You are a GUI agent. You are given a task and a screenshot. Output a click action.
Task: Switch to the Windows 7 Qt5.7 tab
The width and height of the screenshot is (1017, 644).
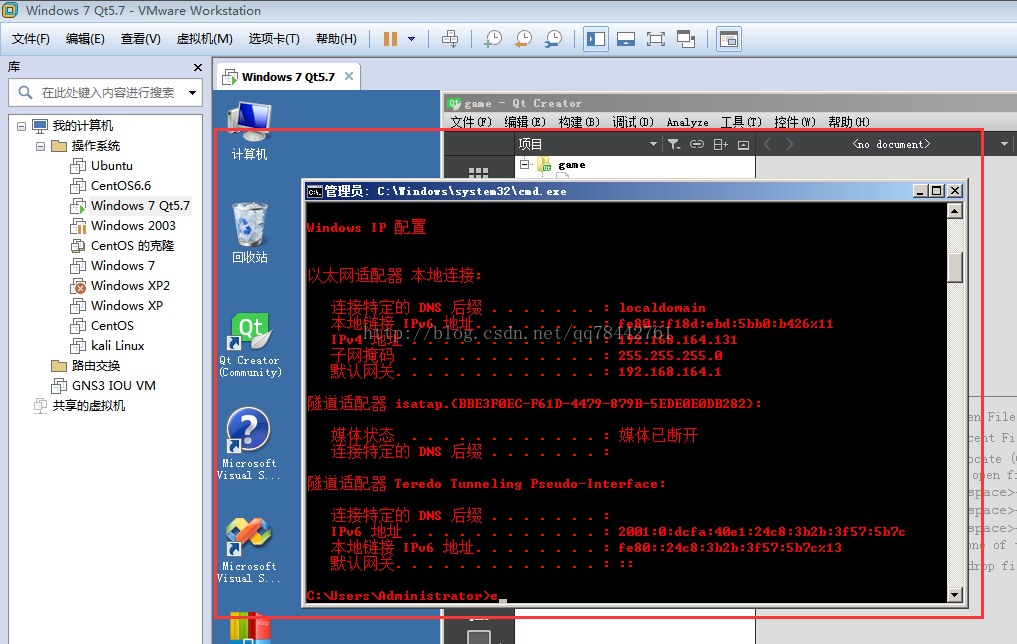[x=287, y=77]
